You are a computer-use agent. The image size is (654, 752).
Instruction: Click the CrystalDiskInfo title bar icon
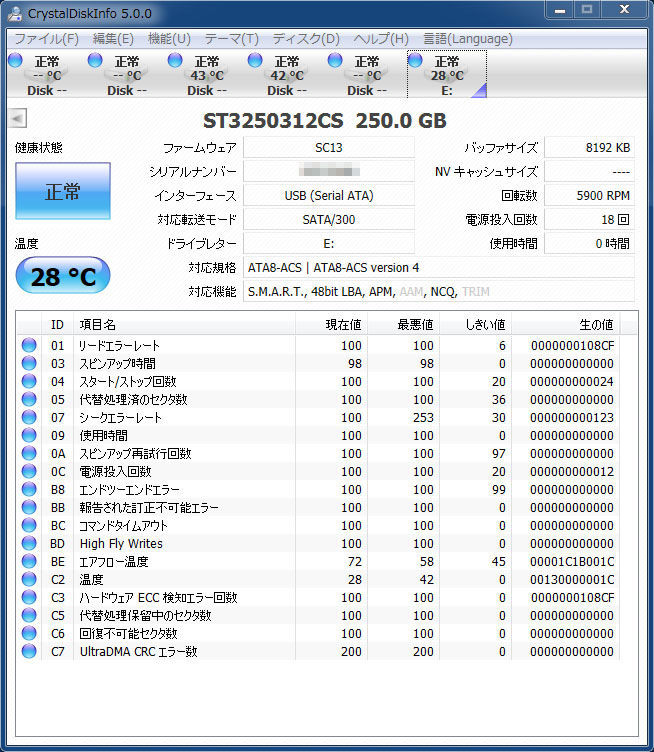[x=15, y=13]
